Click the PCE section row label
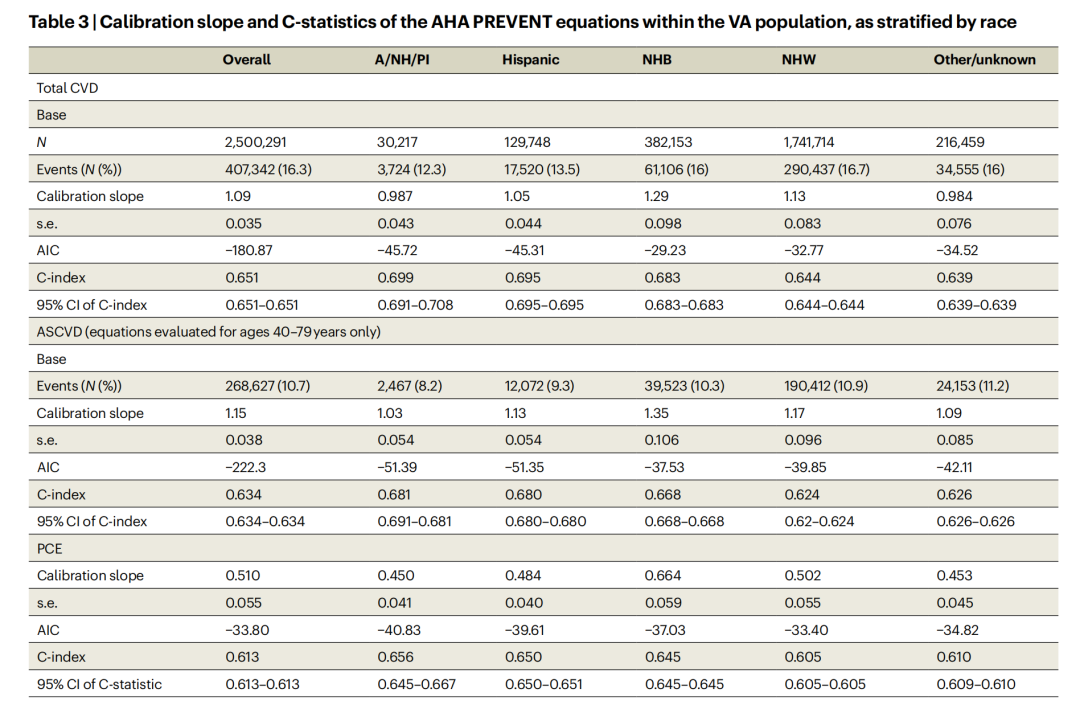The image size is (1080, 709). pyautogui.click(x=50, y=548)
